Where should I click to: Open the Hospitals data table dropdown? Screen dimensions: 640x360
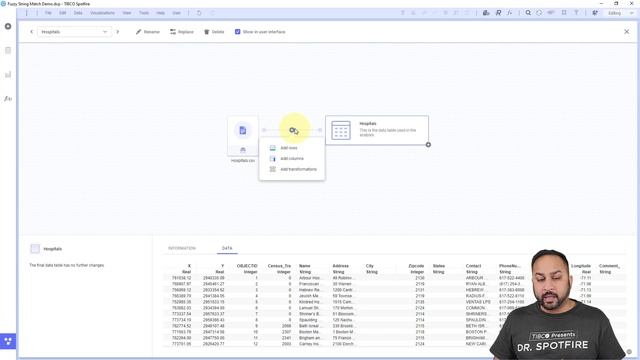pos(74,32)
